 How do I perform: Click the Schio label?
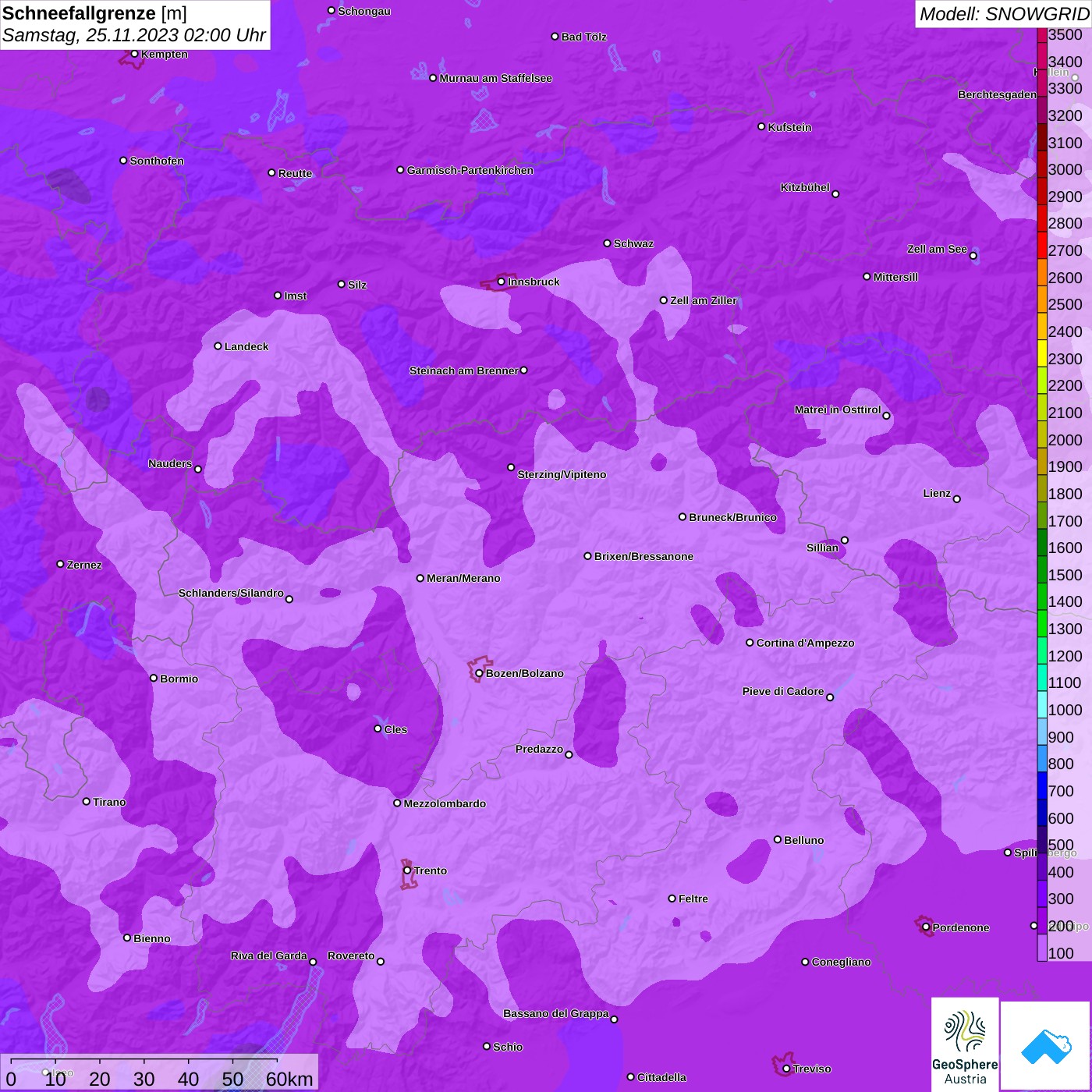coord(508,1047)
